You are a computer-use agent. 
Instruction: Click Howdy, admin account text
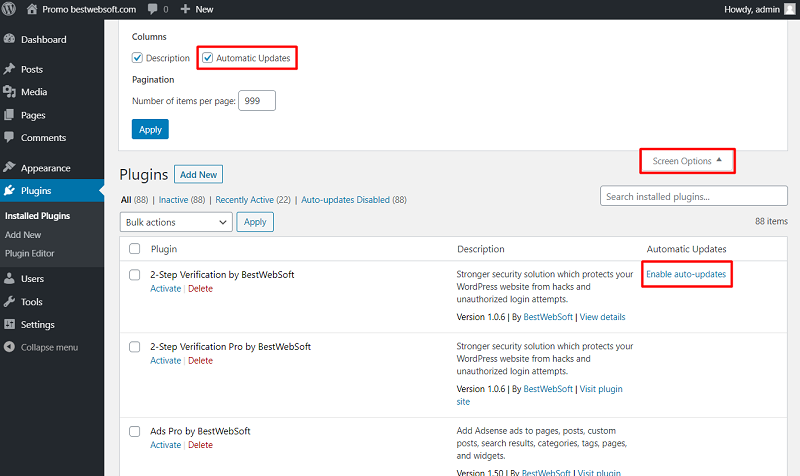tap(752, 9)
